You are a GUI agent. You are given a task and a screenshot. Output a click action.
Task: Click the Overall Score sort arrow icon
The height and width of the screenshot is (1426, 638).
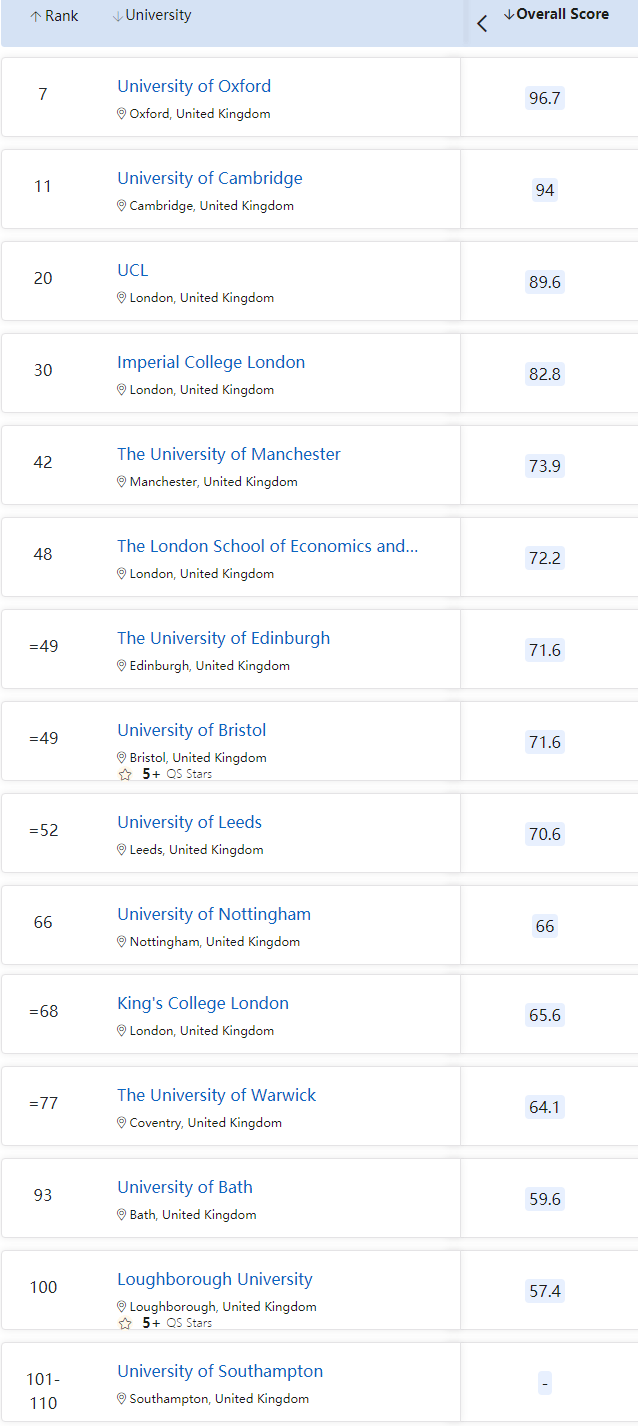(x=509, y=14)
